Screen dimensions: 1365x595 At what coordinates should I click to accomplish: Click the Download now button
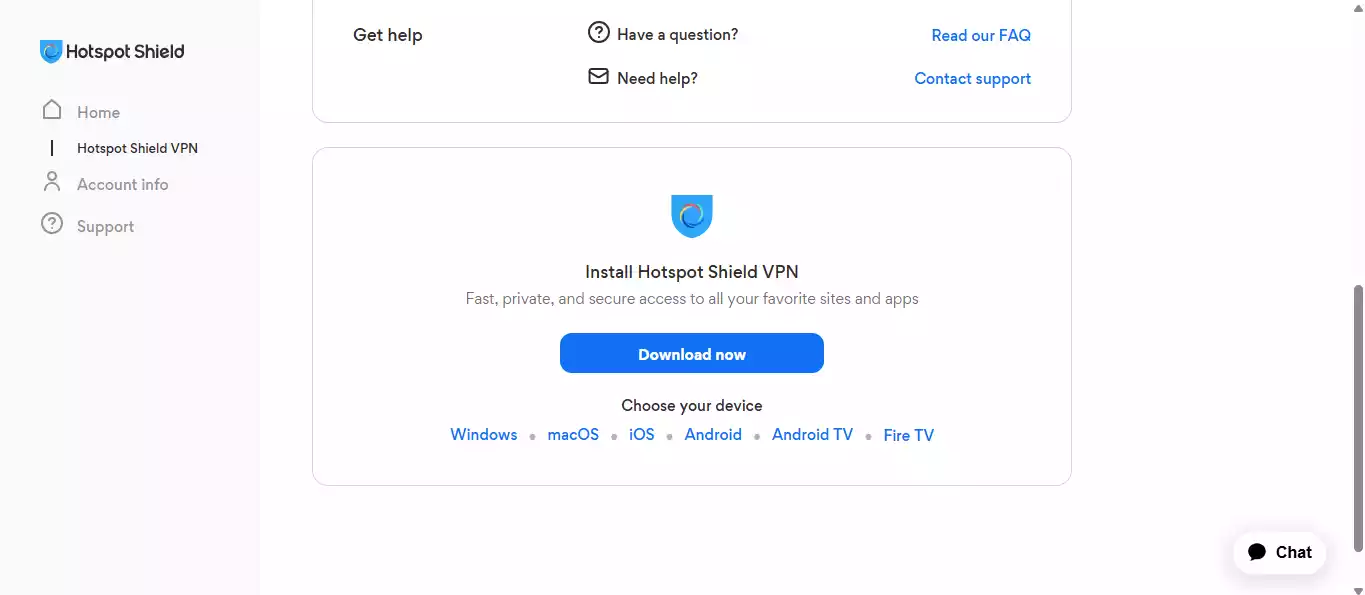(692, 353)
